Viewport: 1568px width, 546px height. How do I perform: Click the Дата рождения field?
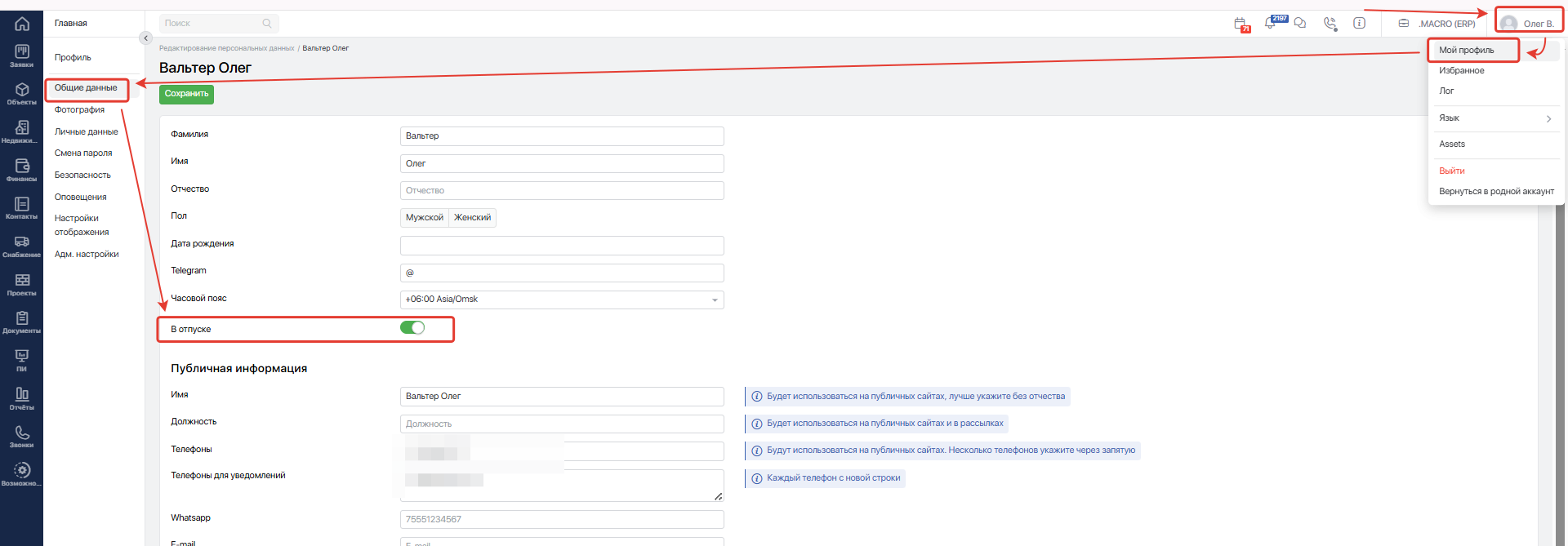(x=562, y=246)
